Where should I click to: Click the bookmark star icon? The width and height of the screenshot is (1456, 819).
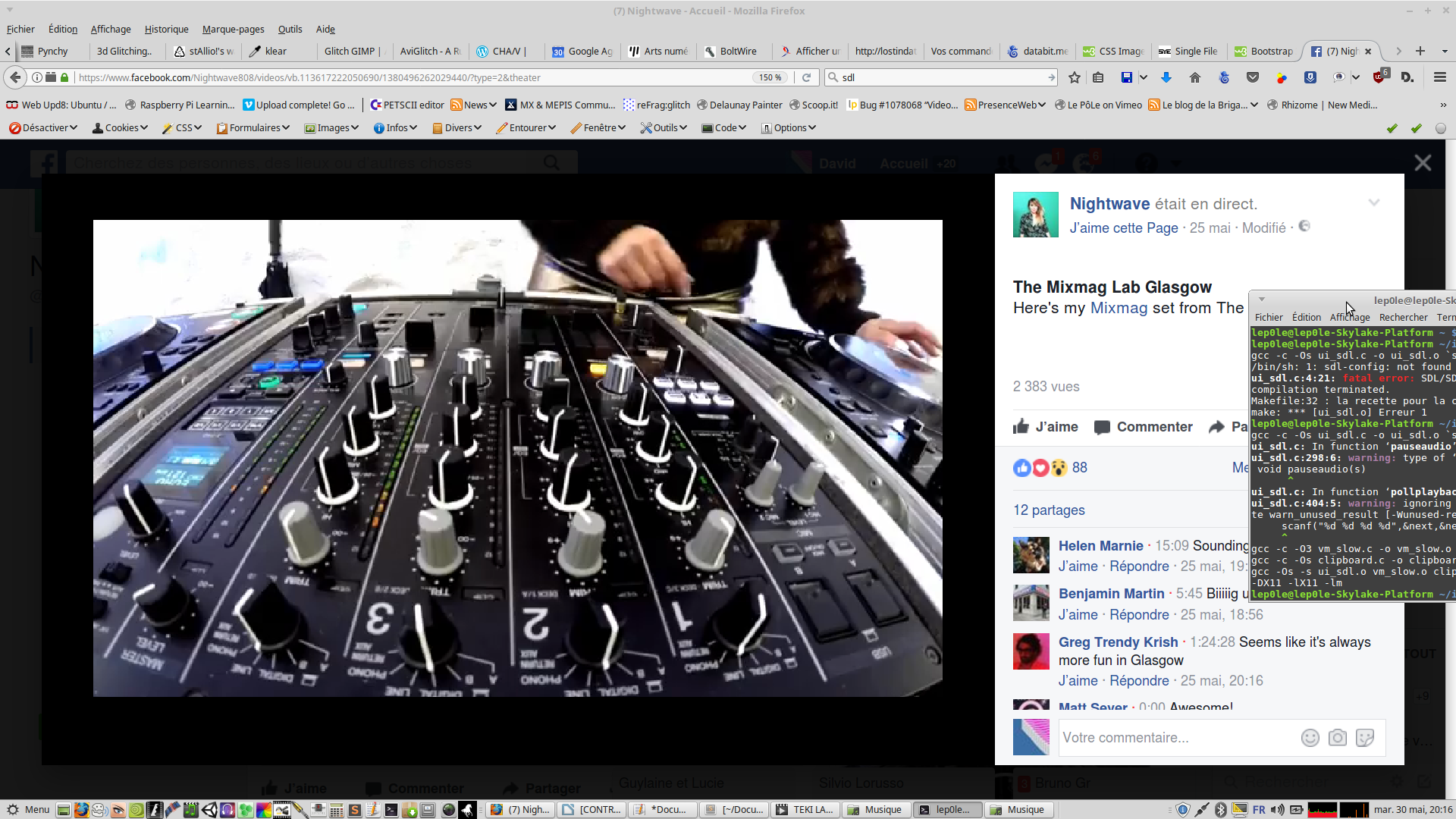pyautogui.click(x=1074, y=77)
